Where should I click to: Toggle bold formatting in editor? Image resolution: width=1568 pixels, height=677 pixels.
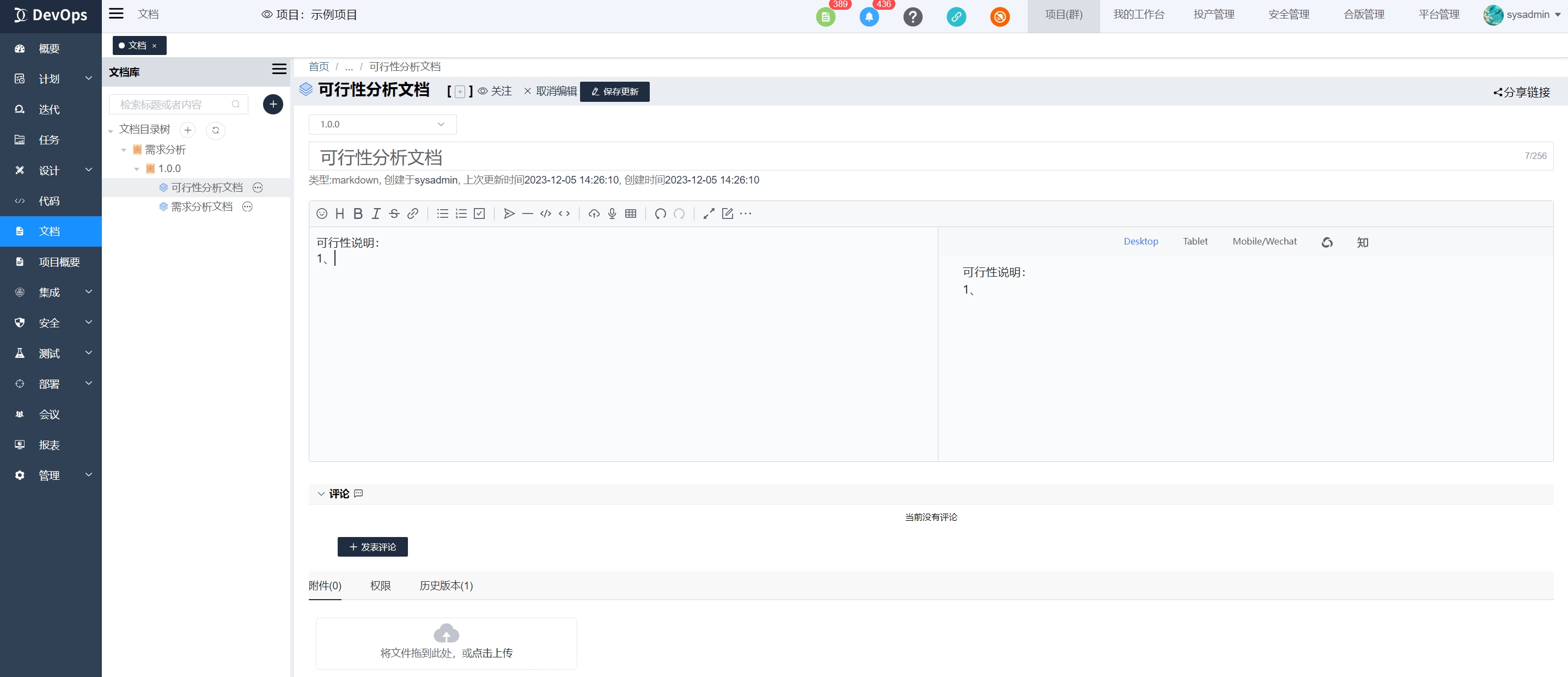pyautogui.click(x=358, y=214)
